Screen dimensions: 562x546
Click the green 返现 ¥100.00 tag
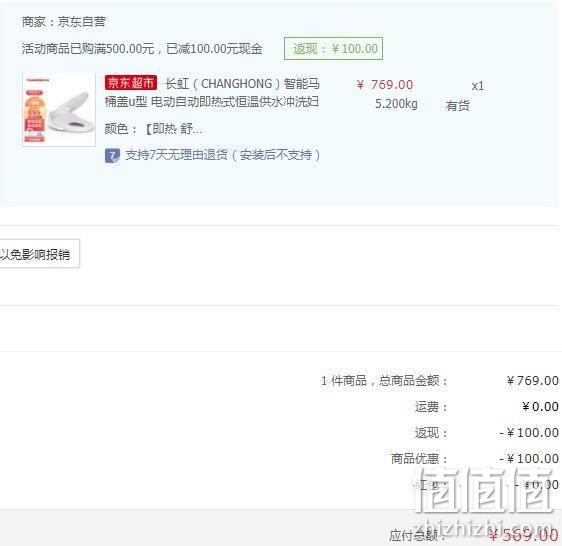pyautogui.click(x=333, y=48)
